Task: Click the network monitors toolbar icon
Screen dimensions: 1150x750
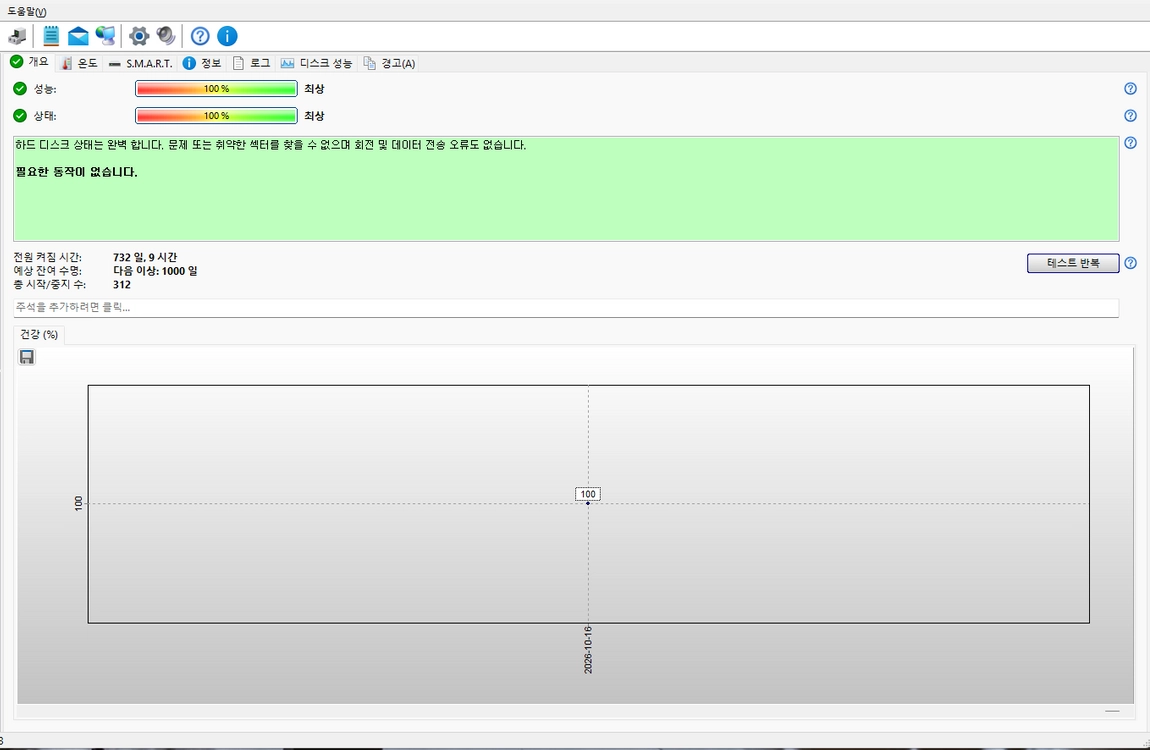Action: click(x=106, y=36)
